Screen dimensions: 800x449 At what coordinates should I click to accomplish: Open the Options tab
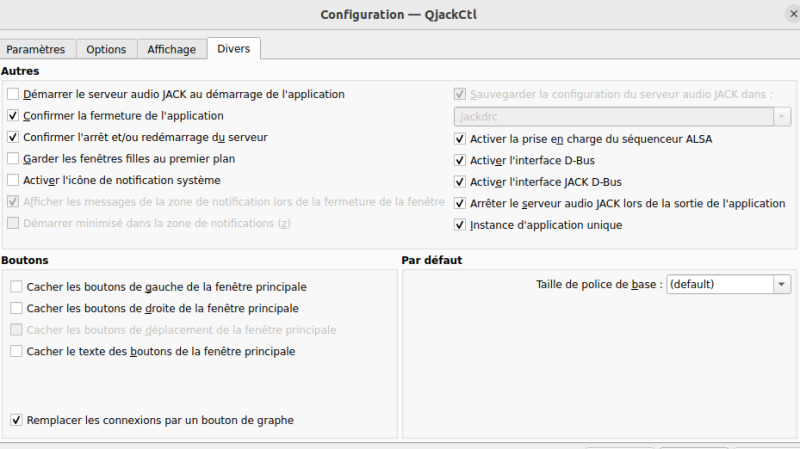tap(106, 49)
